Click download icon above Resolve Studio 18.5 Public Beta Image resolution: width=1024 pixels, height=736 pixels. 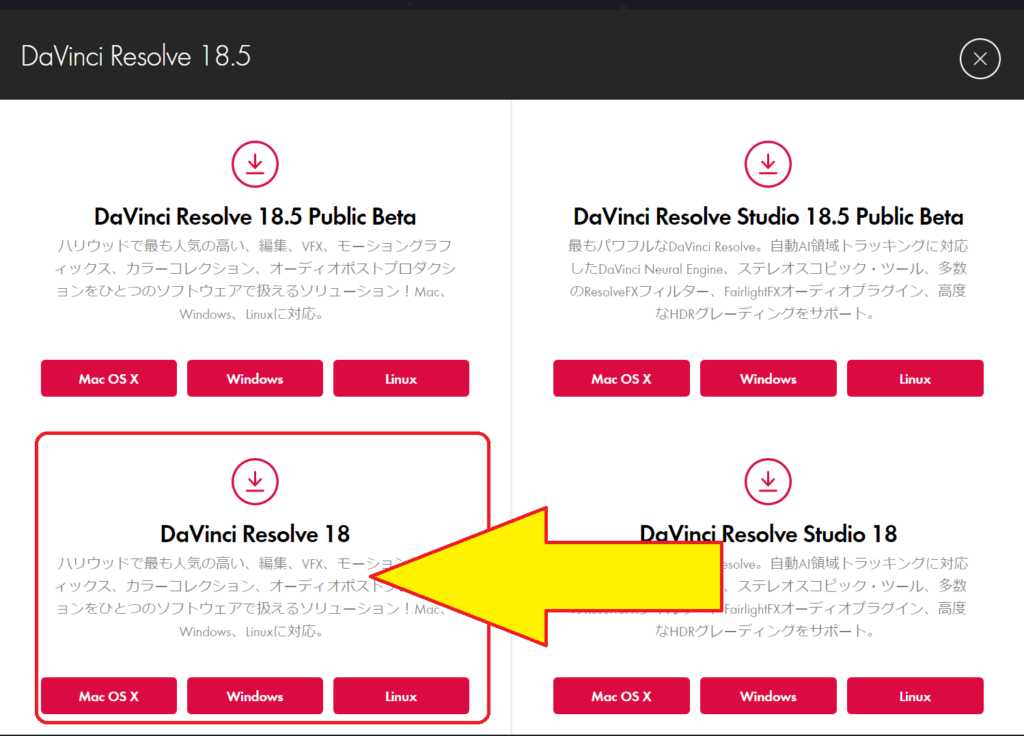768,164
